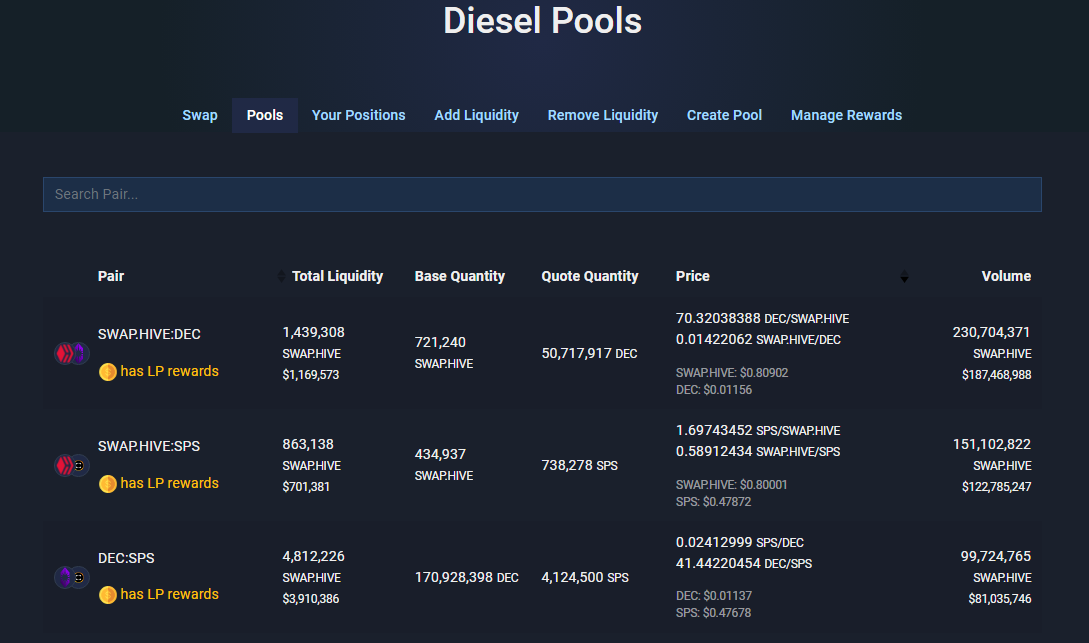
Task: Click the Quote Quantity column header
Action: [590, 276]
